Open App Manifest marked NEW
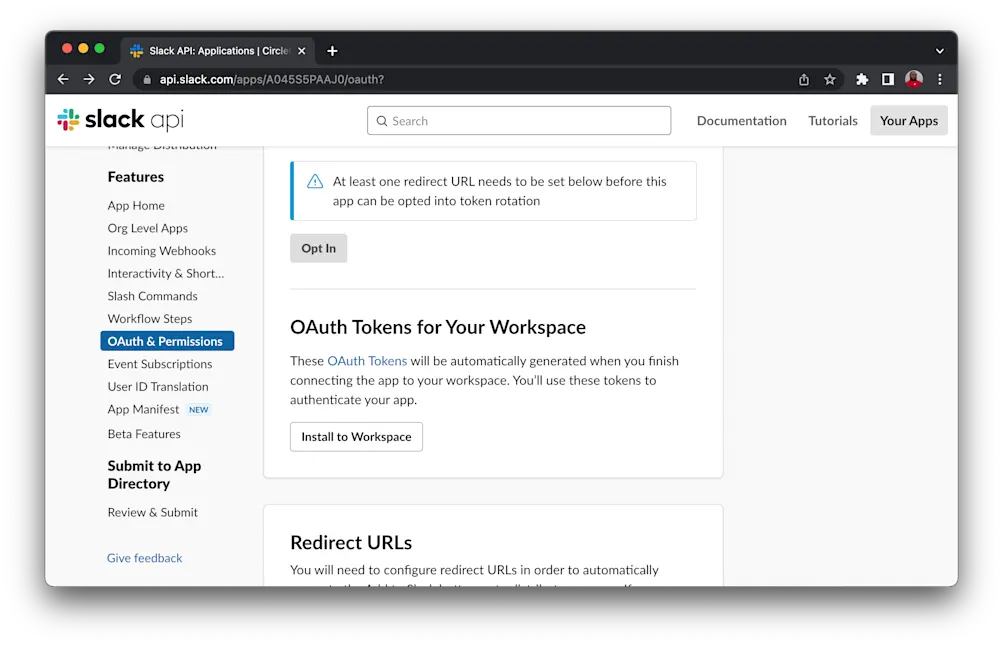The height and width of the screenshot is (646, 1003). point(143,409)
